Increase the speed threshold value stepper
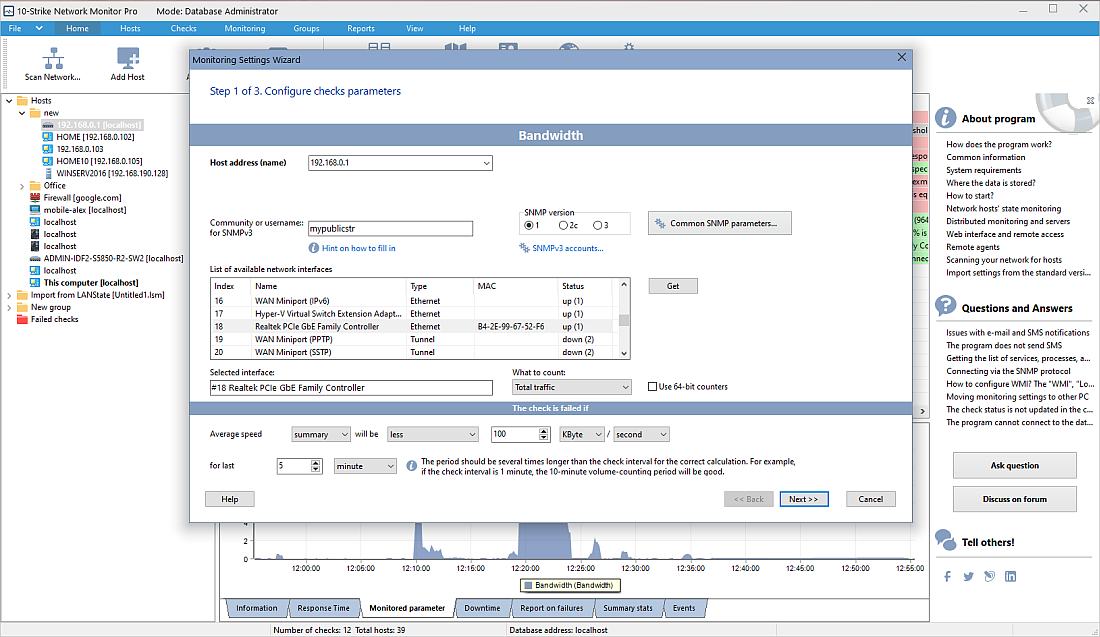 coord(544,431)
